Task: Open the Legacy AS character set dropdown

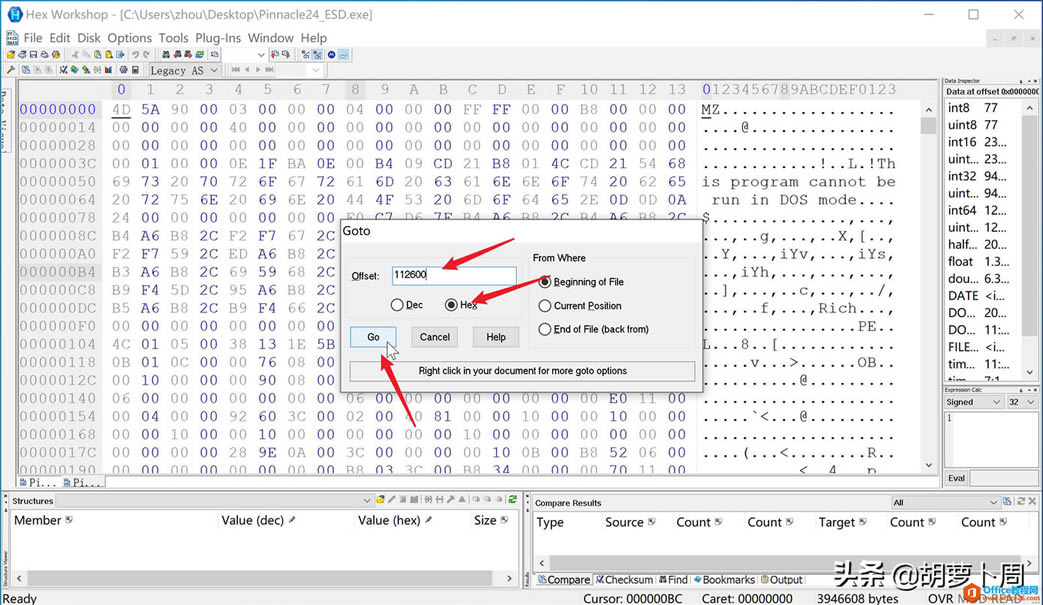Action: (x=184, y=70)
